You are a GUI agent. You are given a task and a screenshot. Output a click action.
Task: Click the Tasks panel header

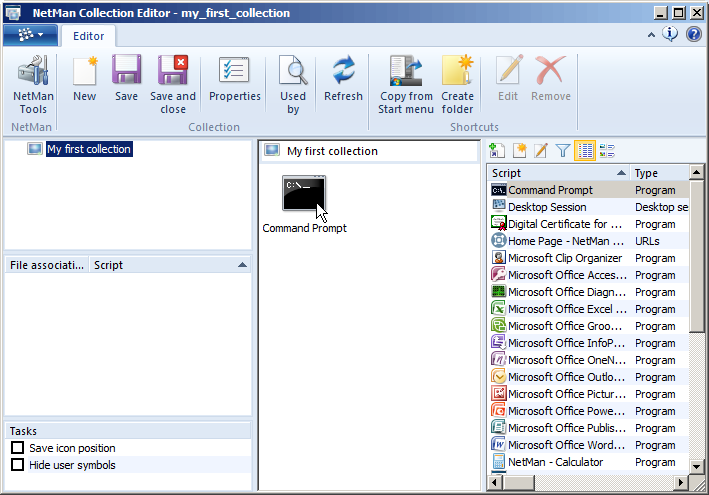[128, 431]
